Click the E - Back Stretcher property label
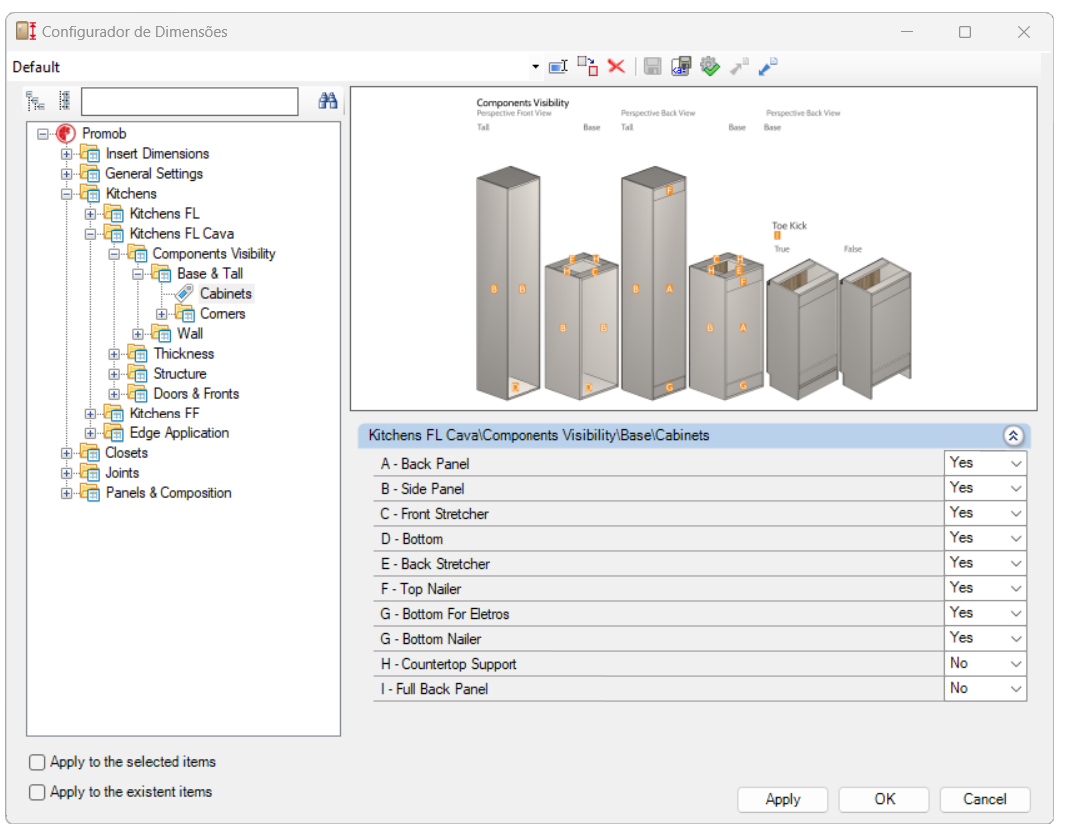Viewport: 1075px width, 840px height. (x=435, y=564)
